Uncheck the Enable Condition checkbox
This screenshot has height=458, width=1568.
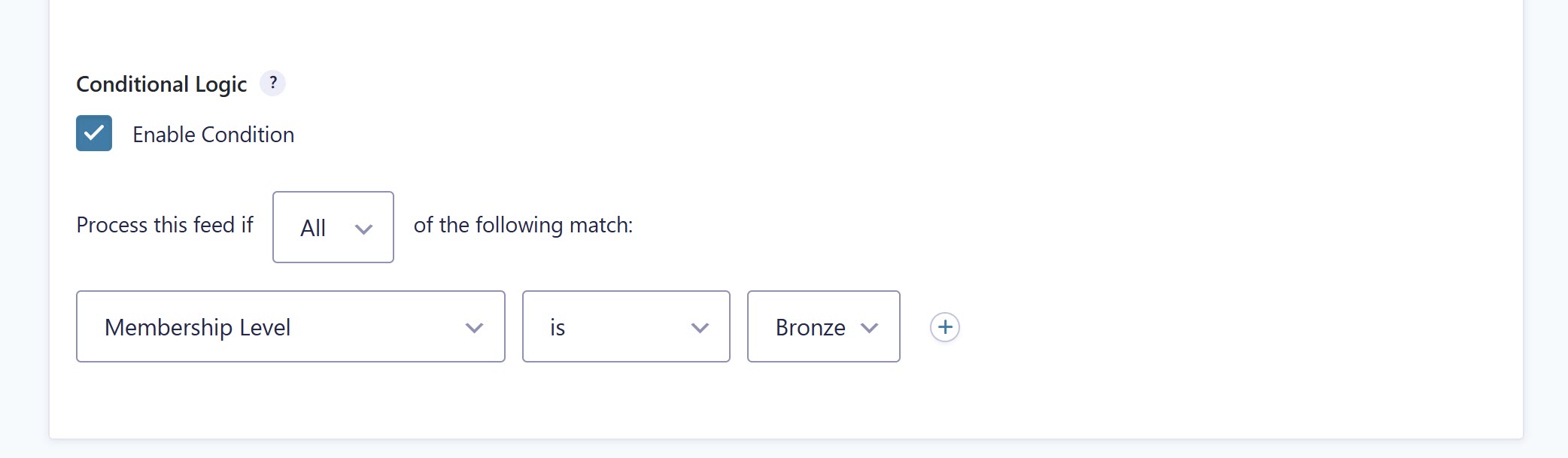pyautogui.click(x=94, y=133)
